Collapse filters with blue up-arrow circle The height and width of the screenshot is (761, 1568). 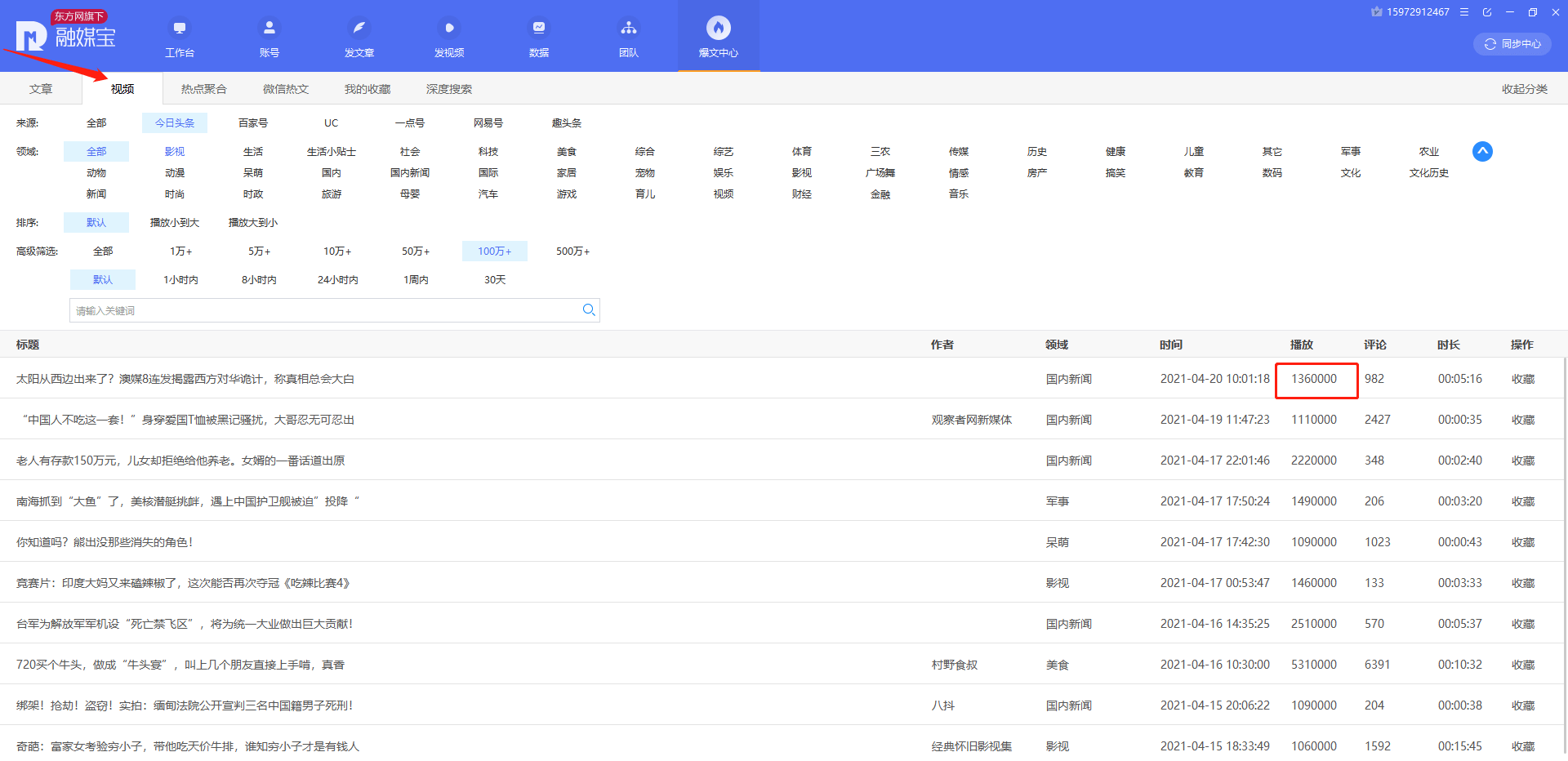tap(1482, 151)
